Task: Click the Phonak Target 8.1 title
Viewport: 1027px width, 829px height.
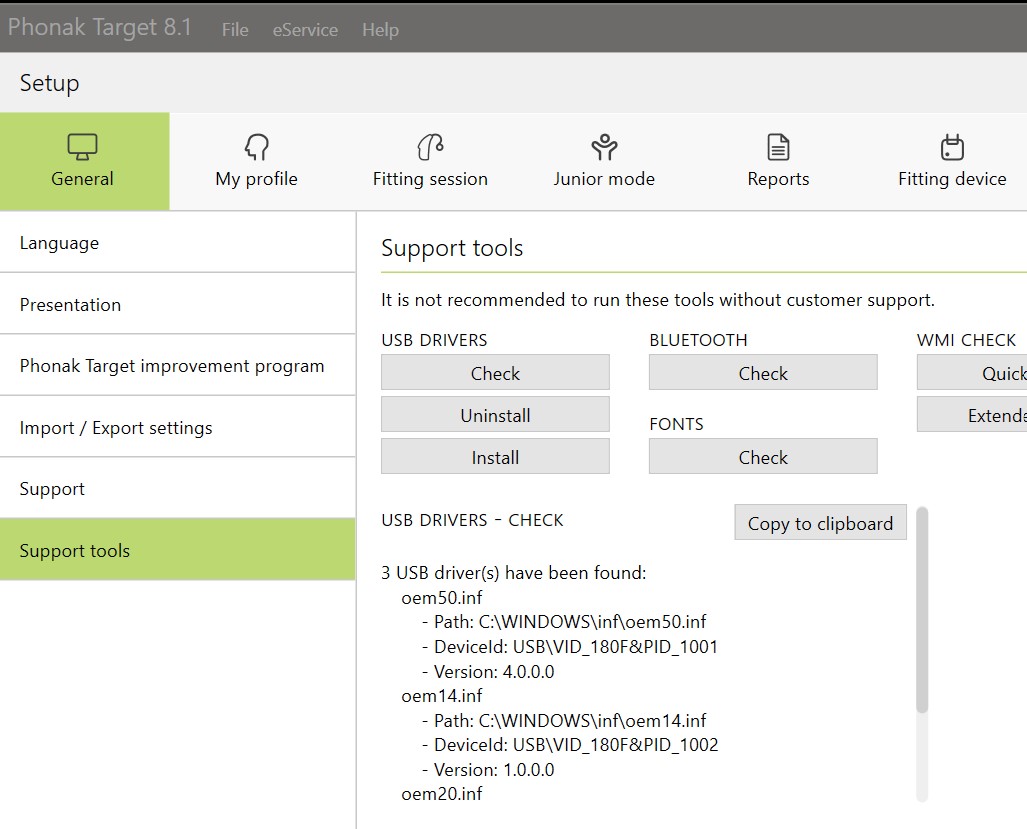Action: click(100, 28)
